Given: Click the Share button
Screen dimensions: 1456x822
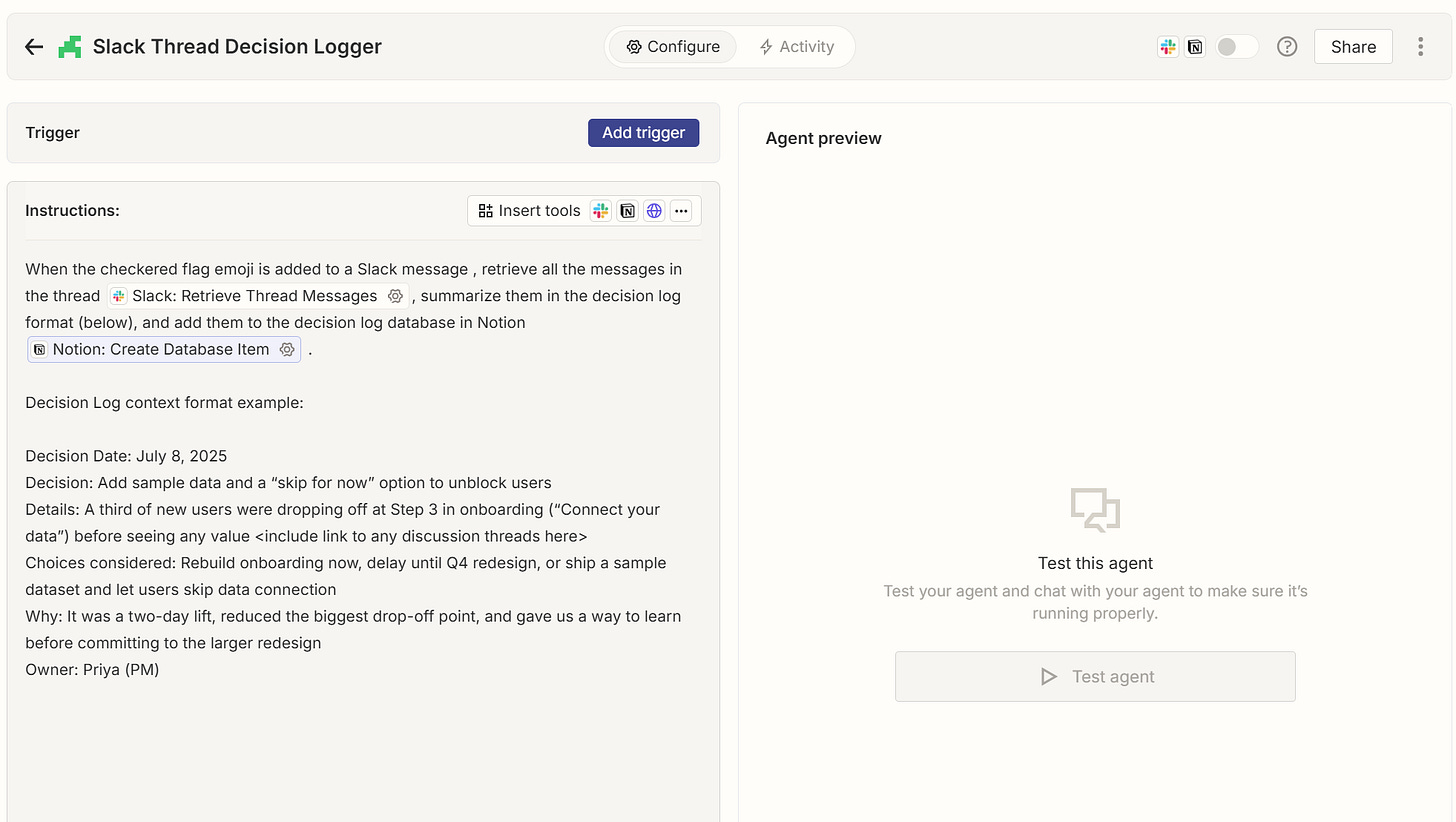Looking at the screenshot, I should [x=1353, y=47].
